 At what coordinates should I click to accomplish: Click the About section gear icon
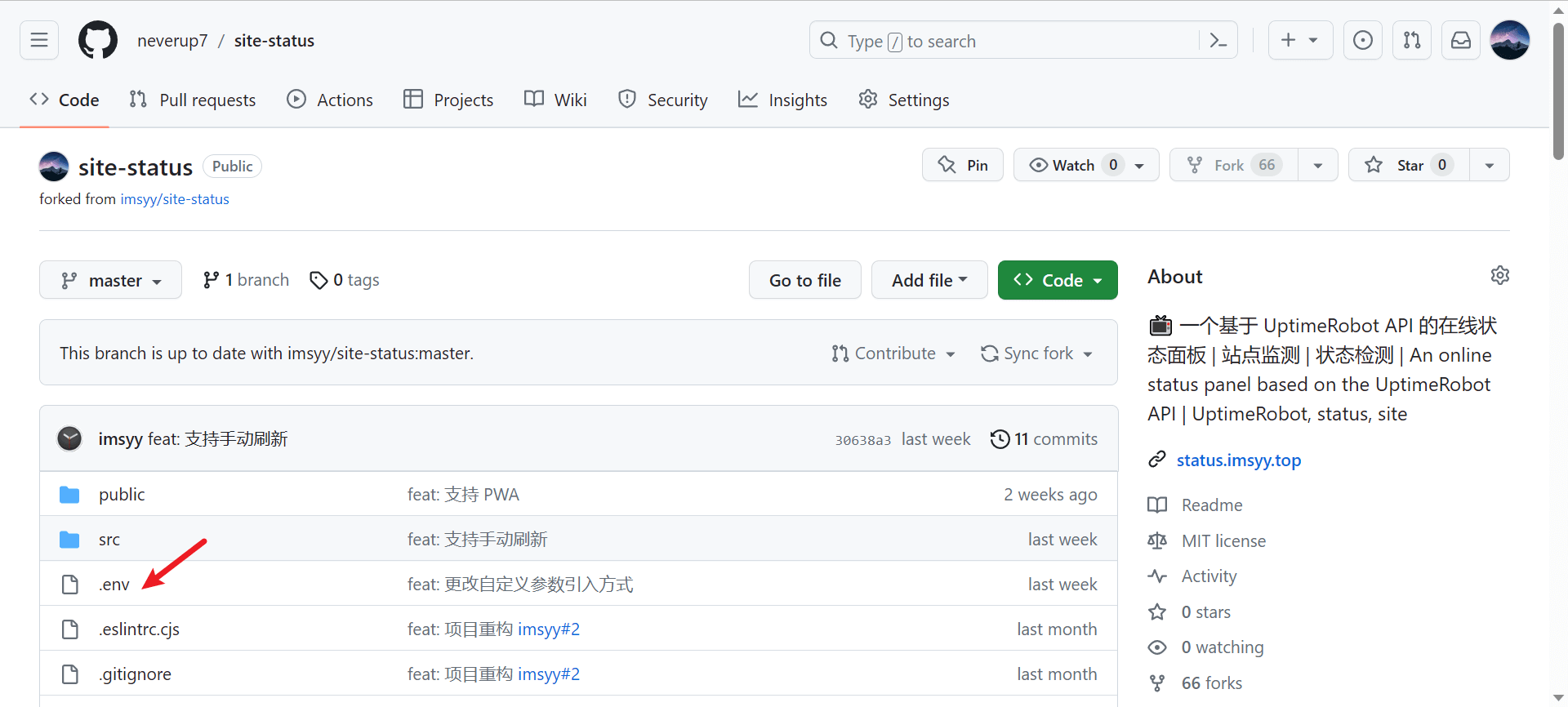click(1499, 276)
